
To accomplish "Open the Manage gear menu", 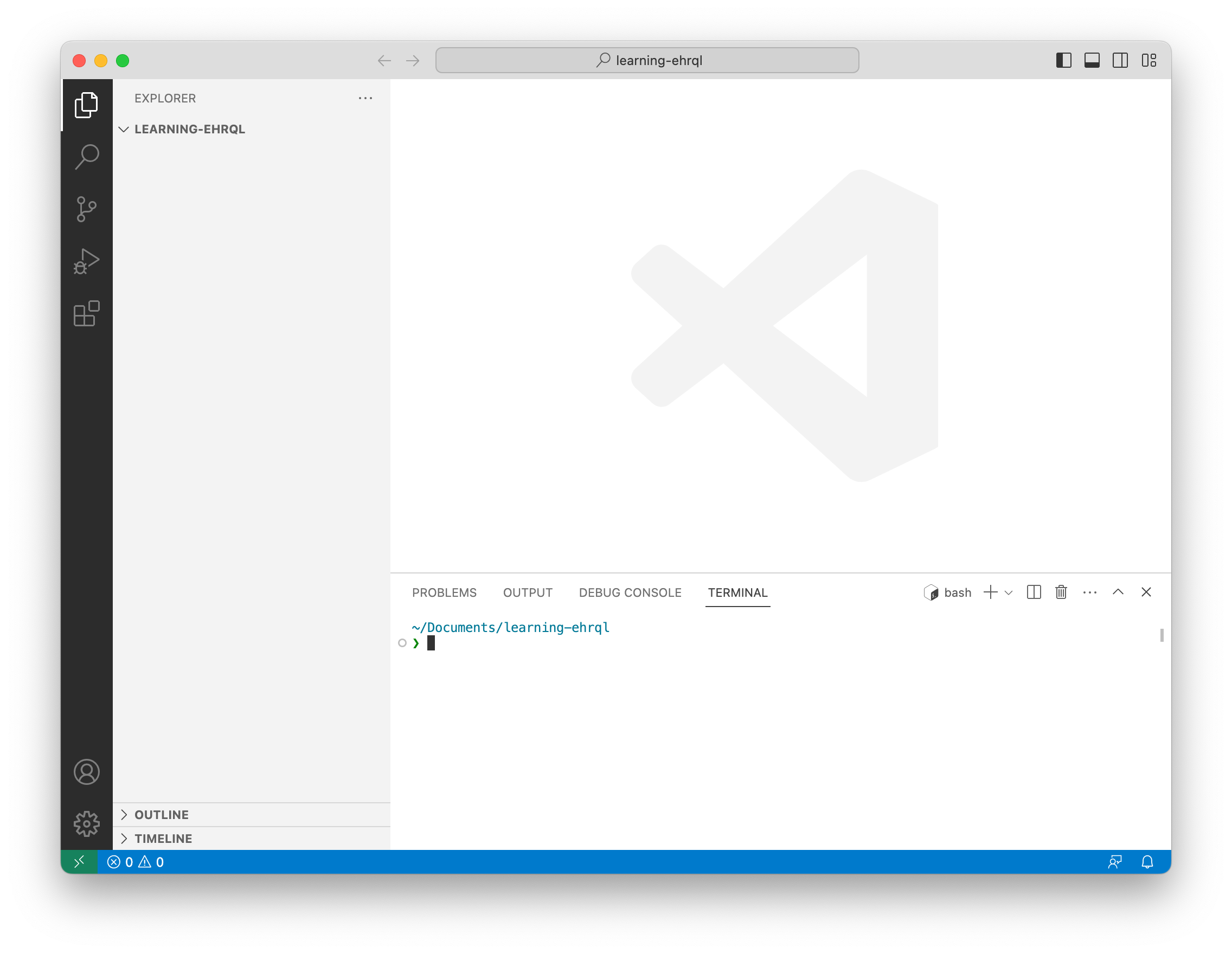I will coord(86,824).
